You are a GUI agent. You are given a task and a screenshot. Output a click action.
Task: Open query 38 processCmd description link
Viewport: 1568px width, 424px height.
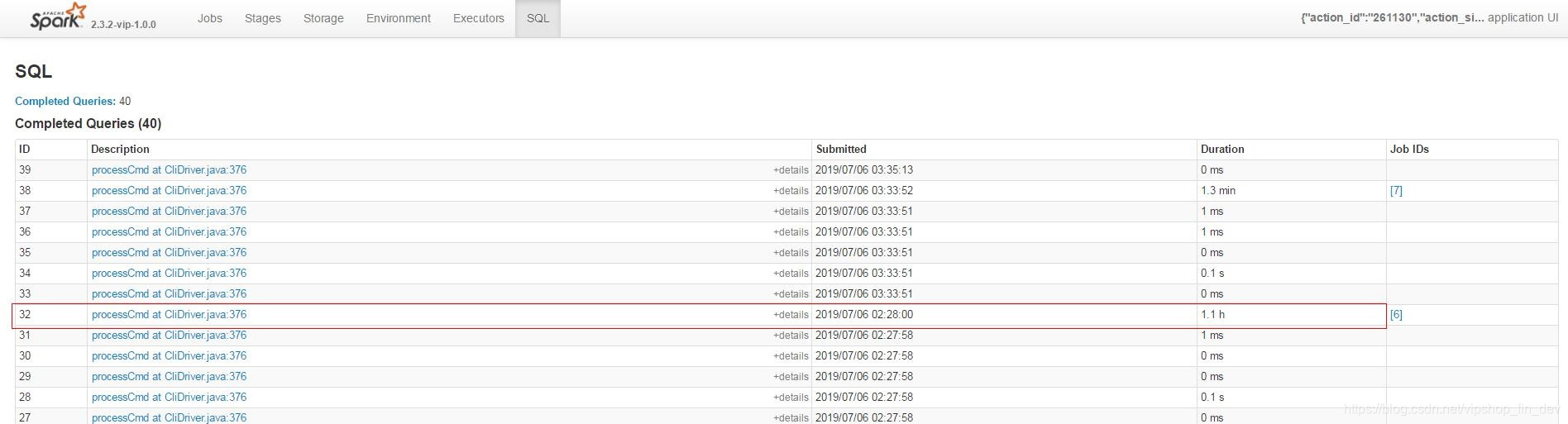pyautogui.click(x=170, y=191)
